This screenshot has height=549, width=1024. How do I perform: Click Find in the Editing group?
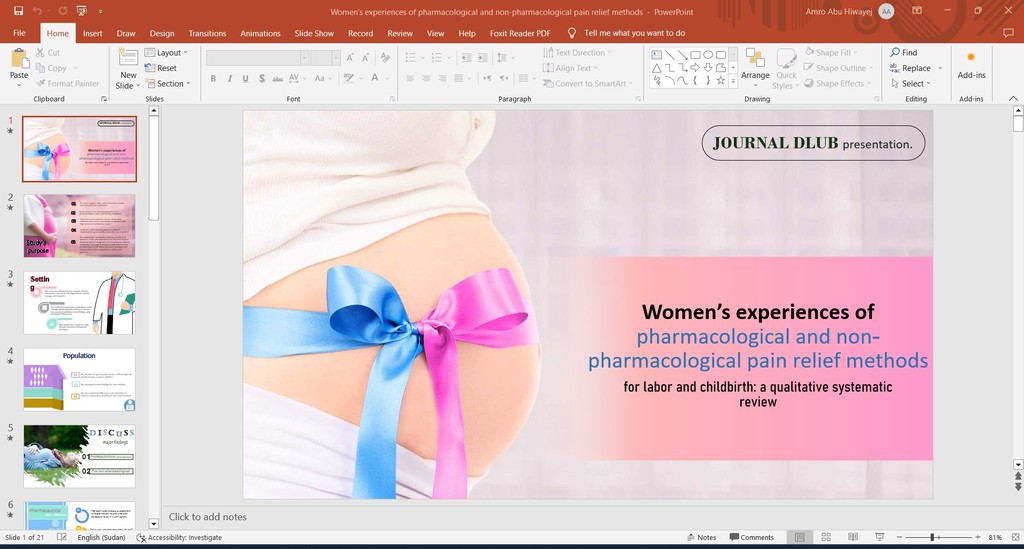pos(904,52)
